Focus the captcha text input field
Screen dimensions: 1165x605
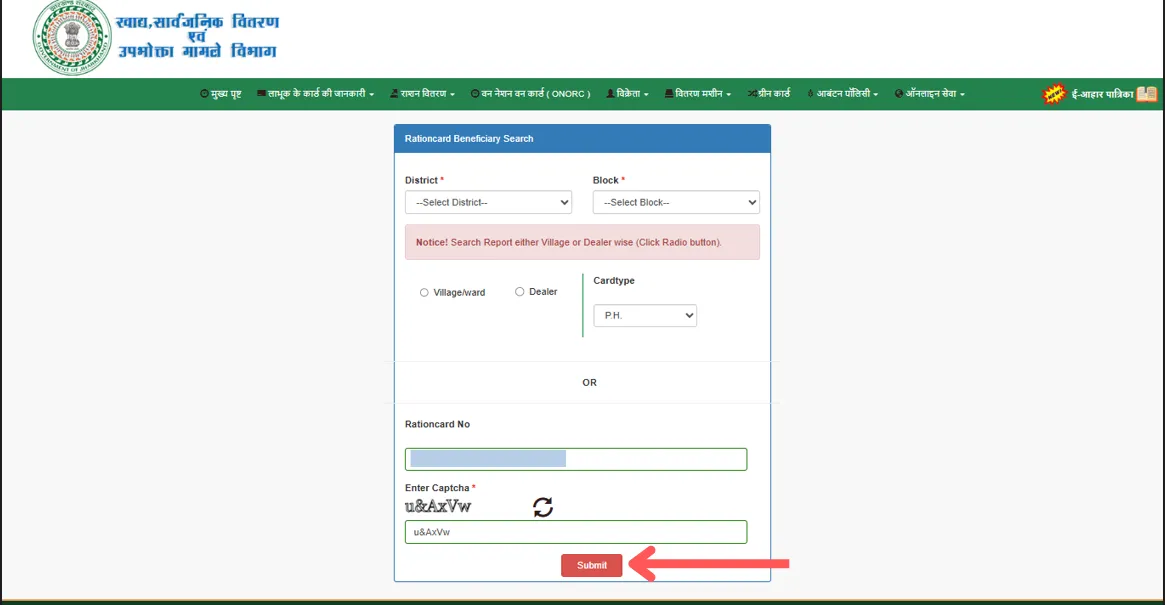point(576,532)
